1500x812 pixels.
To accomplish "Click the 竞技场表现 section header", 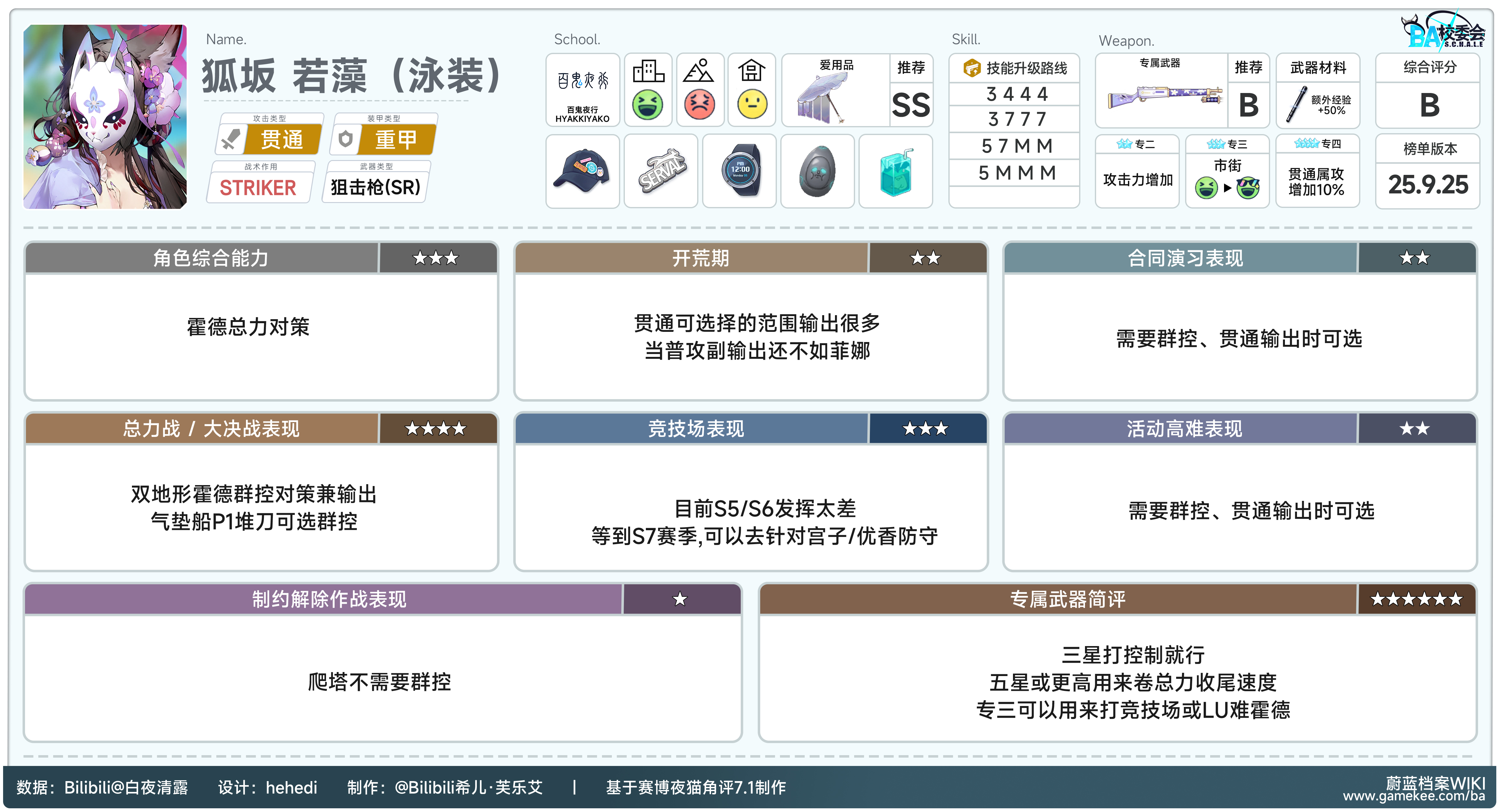I will click(696, 429).
